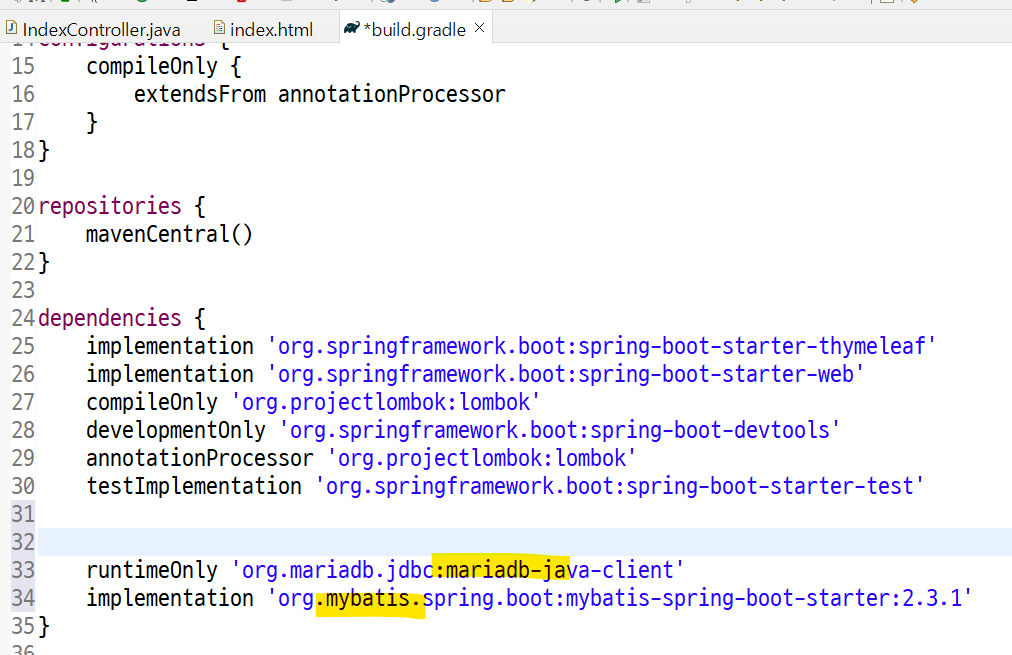This screenshot has height=655, width=1012.
Task: Close the build.gradle tab
Action: click(480, 28)
